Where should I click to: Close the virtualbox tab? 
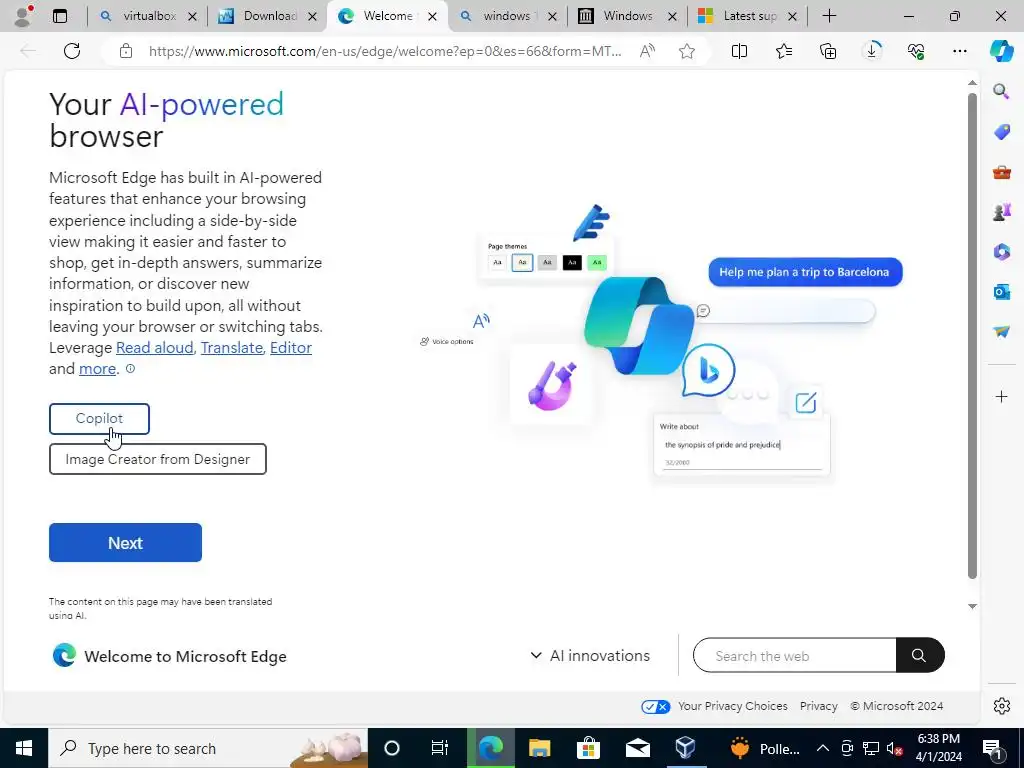pos(192,16)
